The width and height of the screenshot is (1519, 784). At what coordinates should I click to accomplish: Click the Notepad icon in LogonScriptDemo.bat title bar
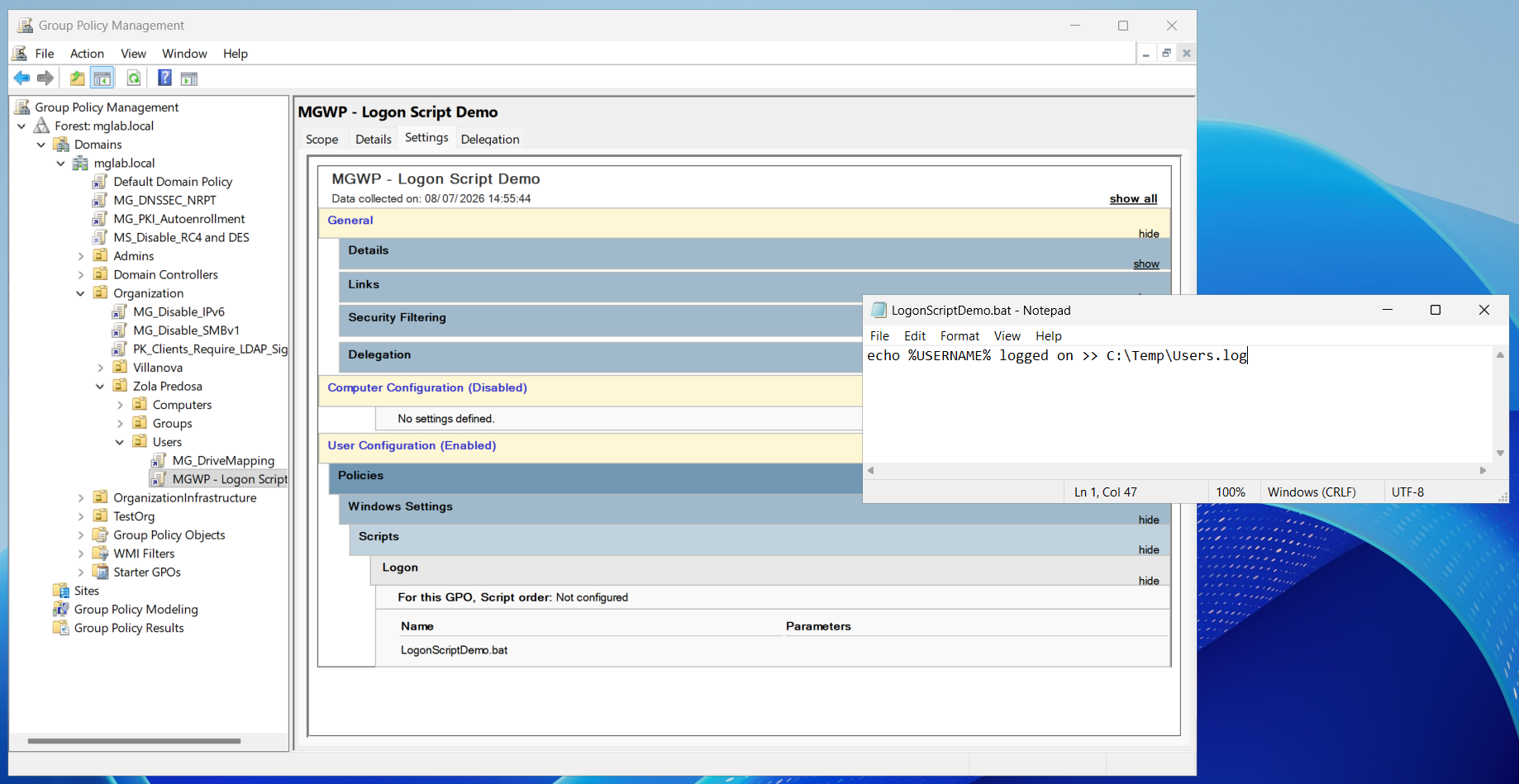(879, 310)
